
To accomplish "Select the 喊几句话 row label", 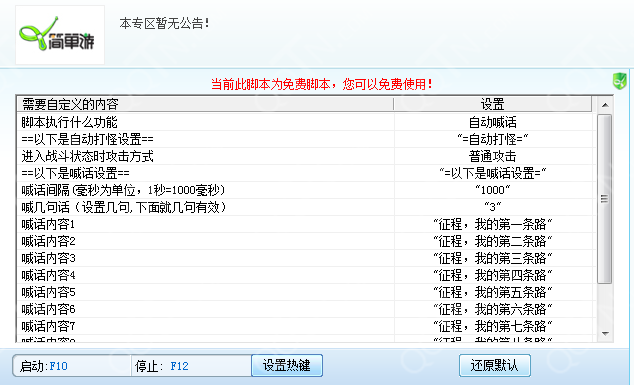I will 123,207.
